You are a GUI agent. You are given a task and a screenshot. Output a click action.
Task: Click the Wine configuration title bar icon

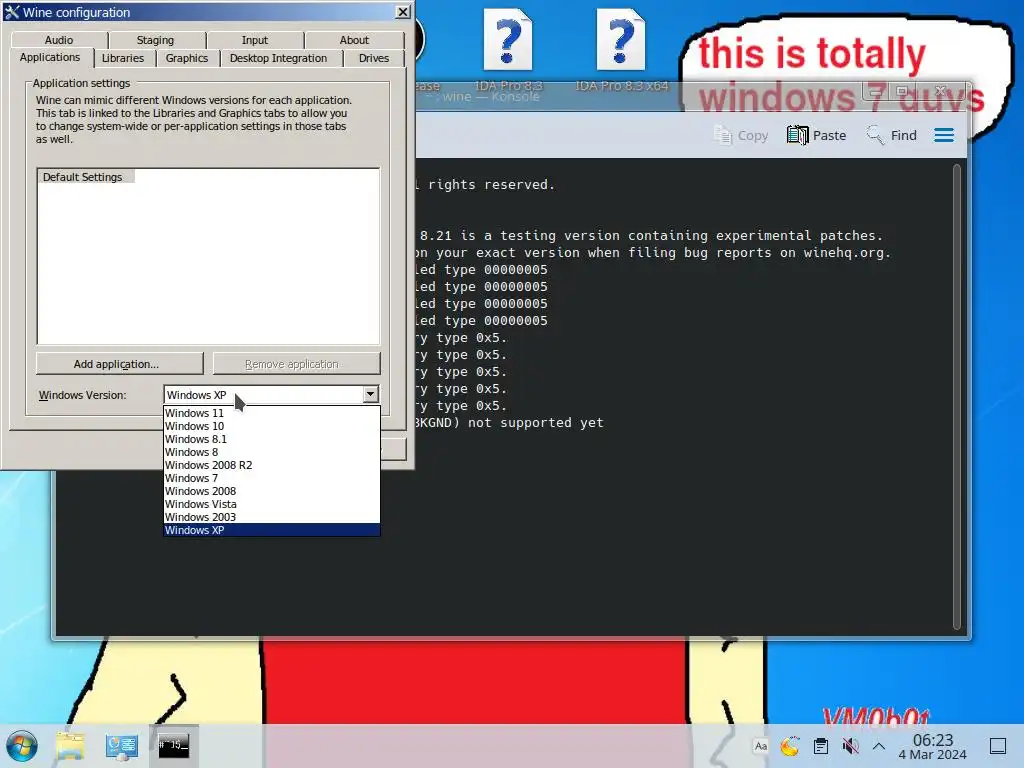click(x=12, y=12)
